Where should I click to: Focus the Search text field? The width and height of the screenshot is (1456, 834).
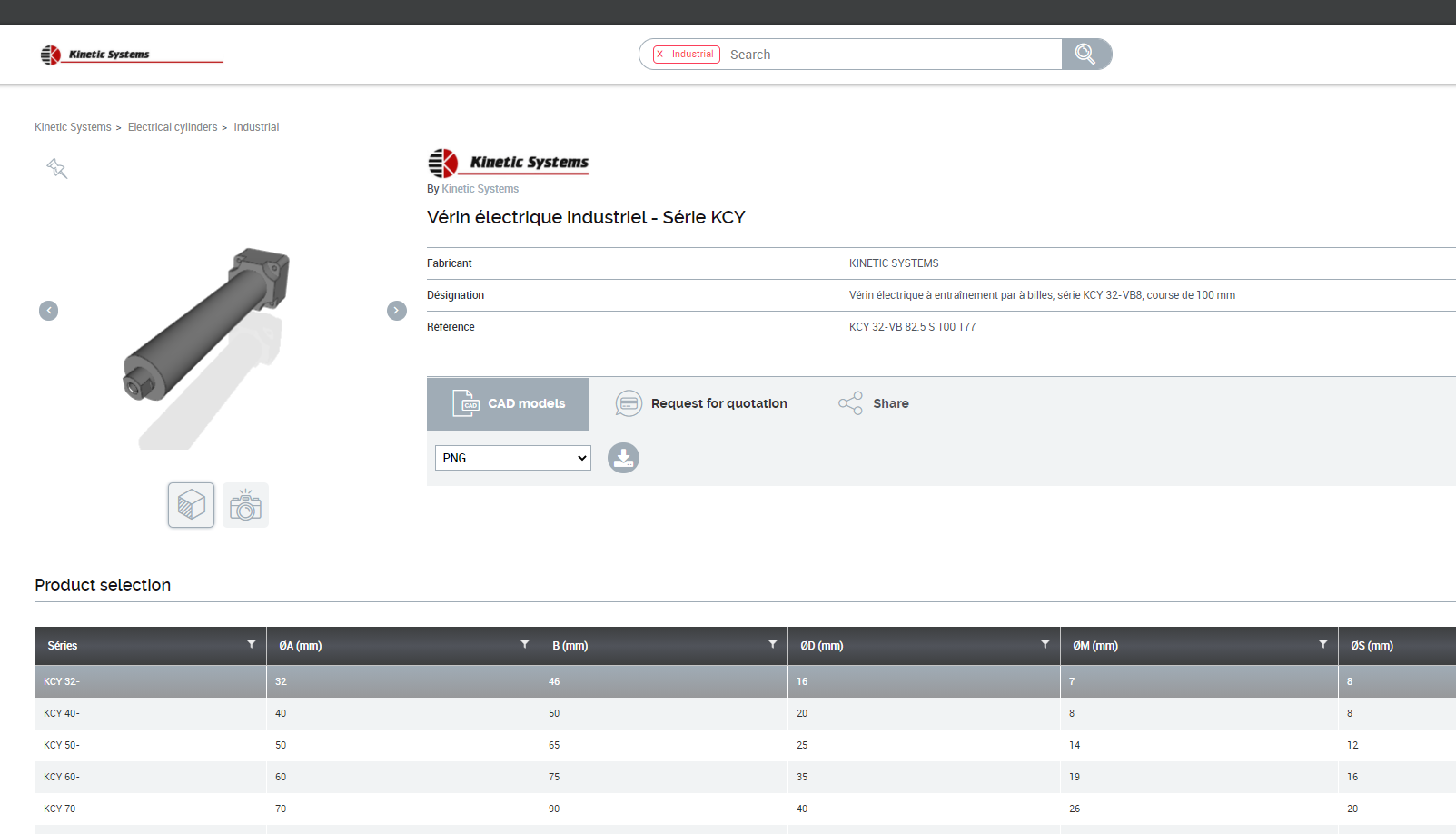pyautogui.click(x=890, y=55)
